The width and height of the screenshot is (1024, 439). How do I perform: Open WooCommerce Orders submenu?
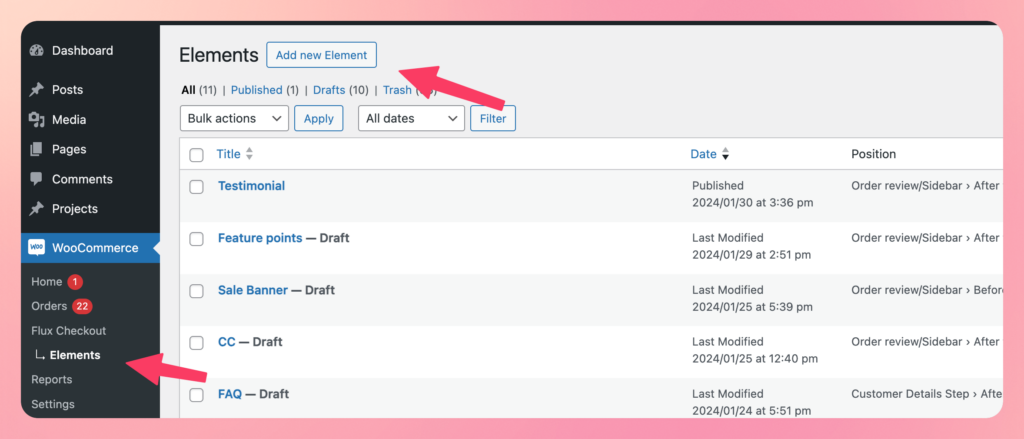pos(49,306)
